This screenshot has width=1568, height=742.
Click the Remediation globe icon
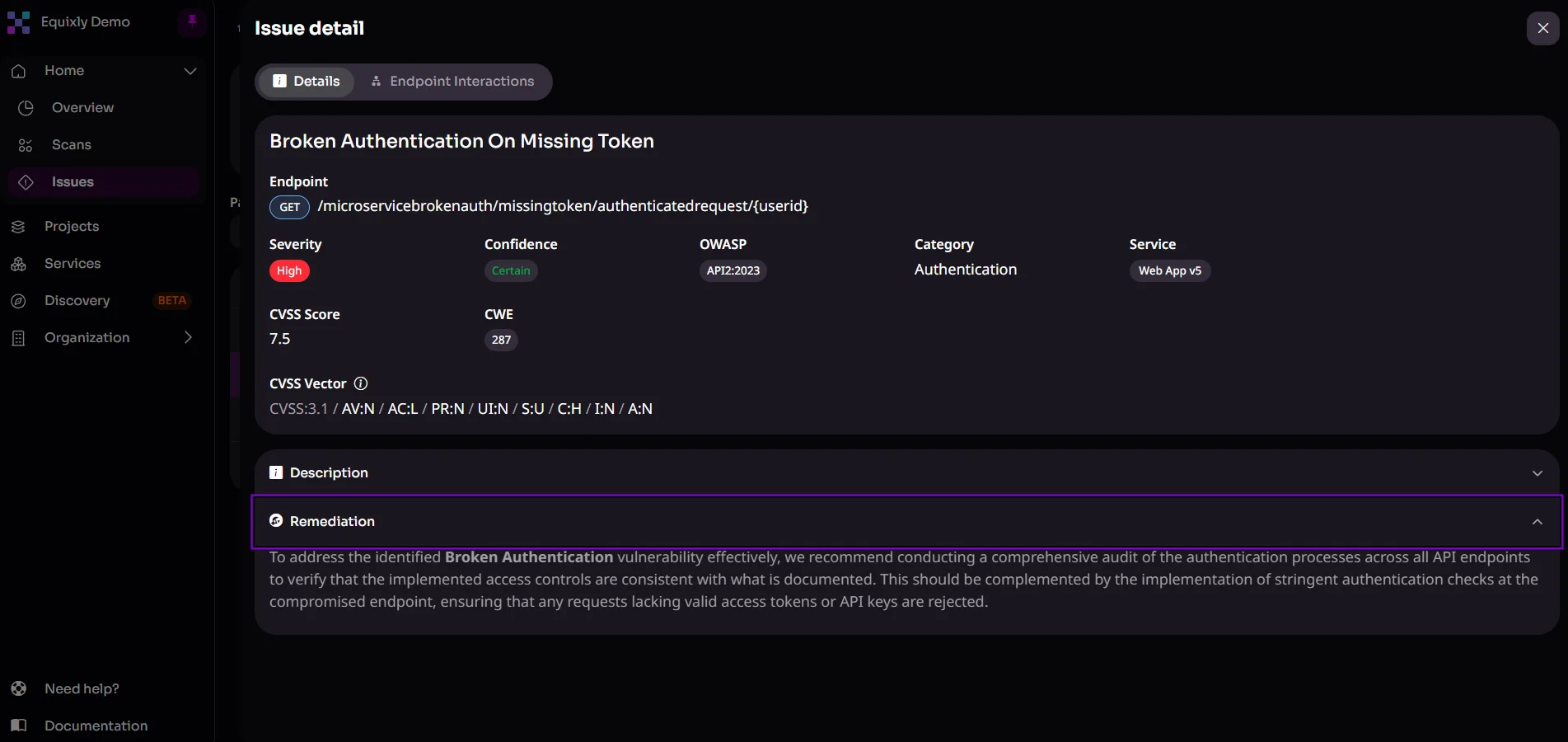tap(275, 521)
